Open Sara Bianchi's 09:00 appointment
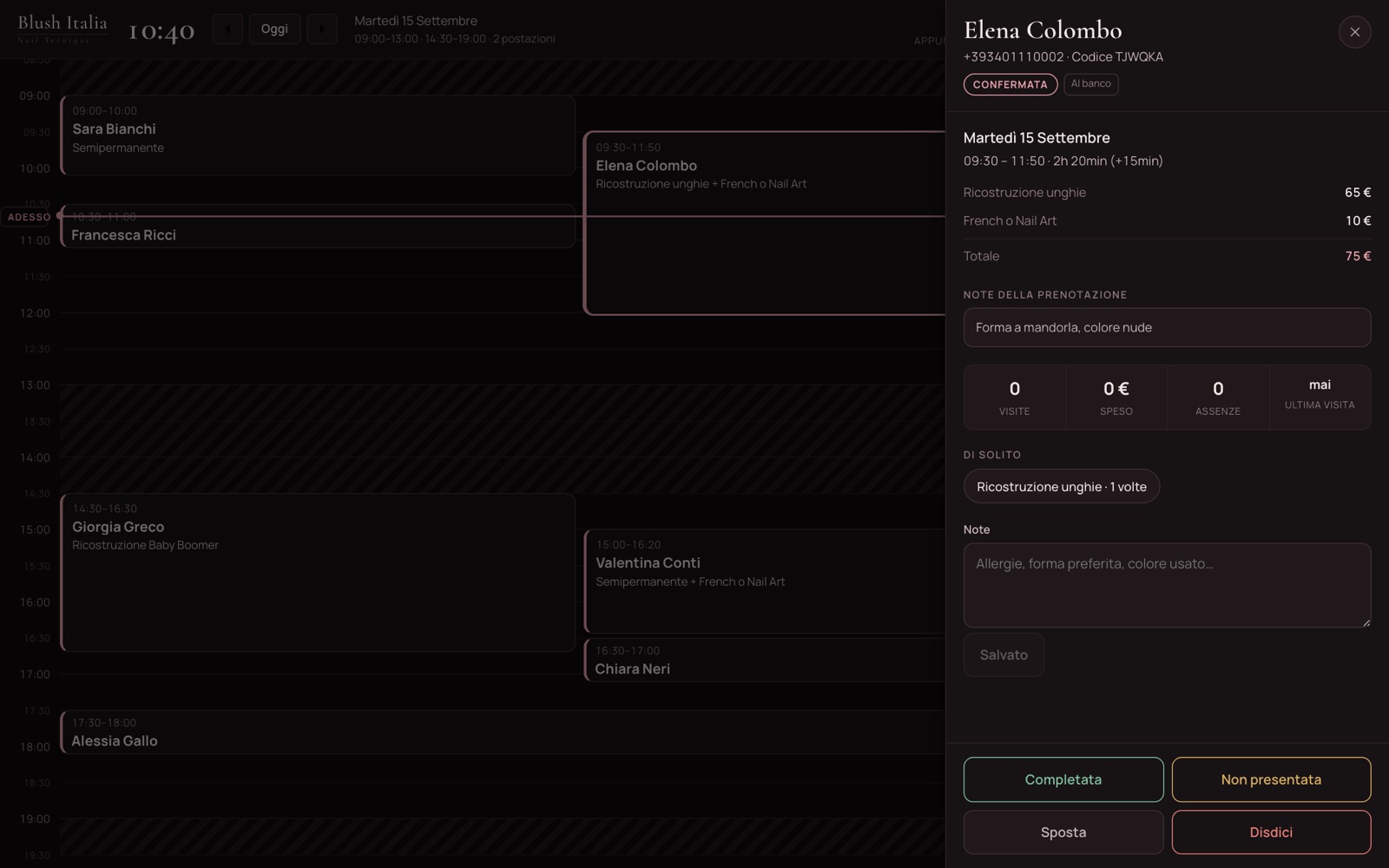This screenshot has height=868, width=1389. (x=318, y=135)
